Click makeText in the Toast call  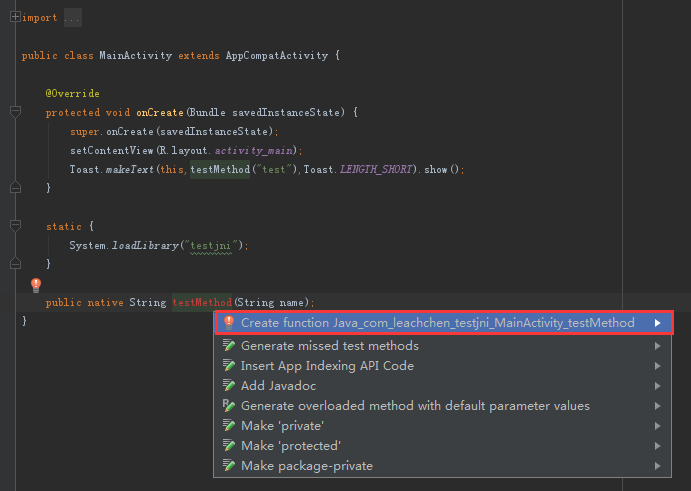point(130,169)
